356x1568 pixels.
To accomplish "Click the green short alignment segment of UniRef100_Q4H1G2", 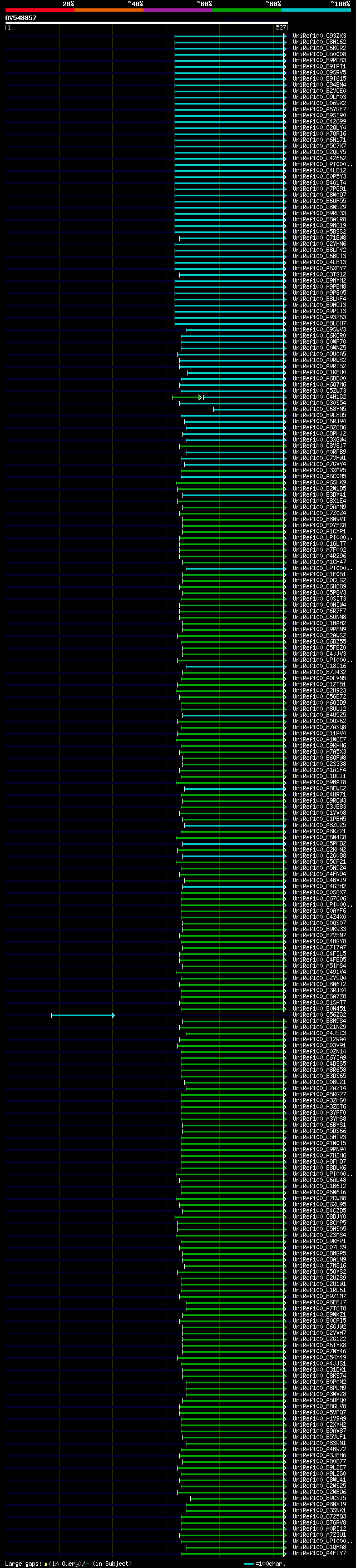I will click(187, 397).
